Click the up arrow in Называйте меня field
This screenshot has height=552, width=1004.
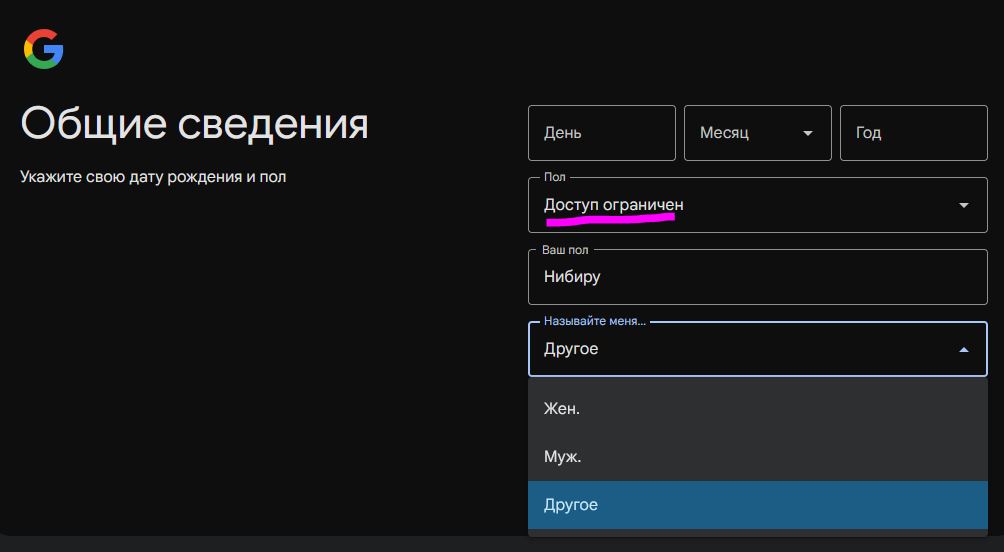coord(963,350)
